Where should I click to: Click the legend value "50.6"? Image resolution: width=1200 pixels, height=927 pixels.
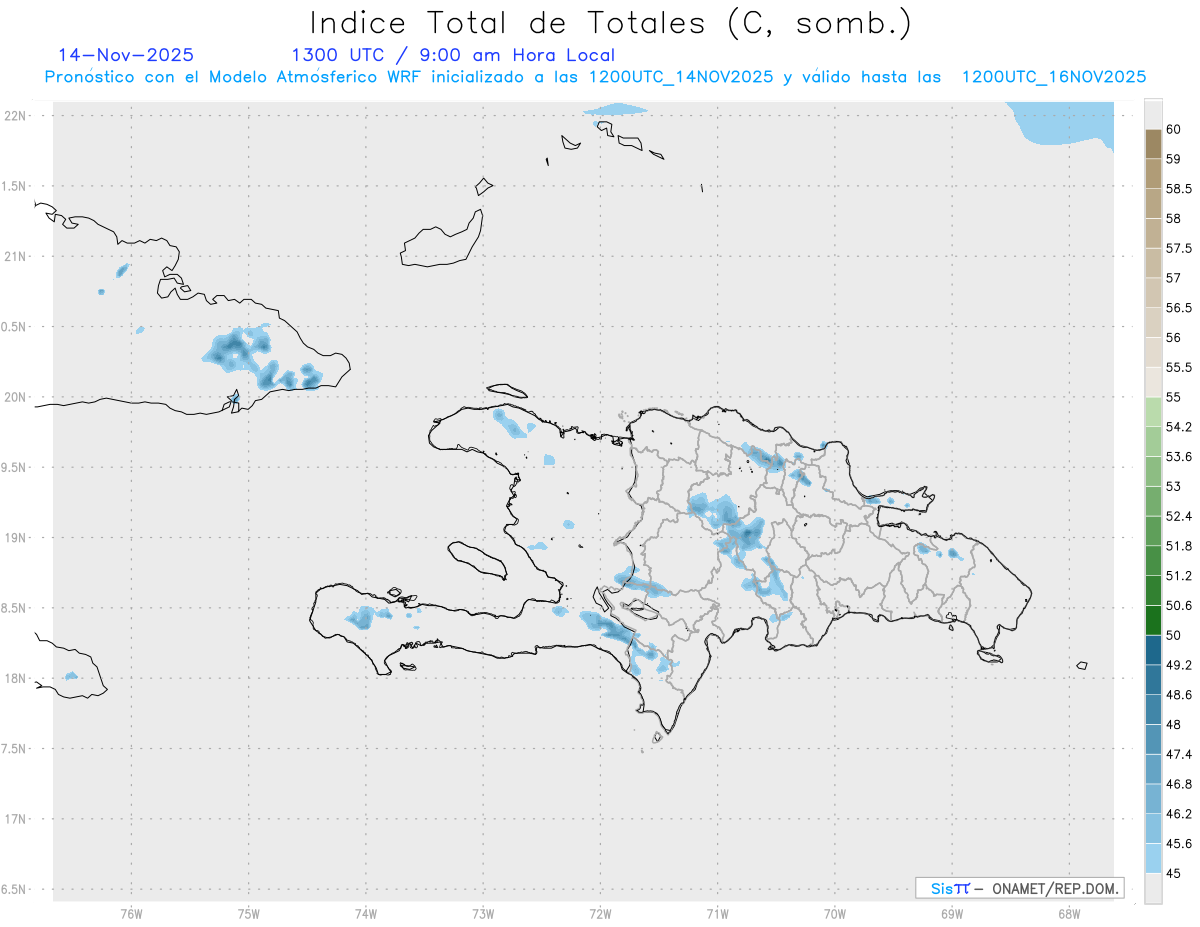tap(1179, 605)
